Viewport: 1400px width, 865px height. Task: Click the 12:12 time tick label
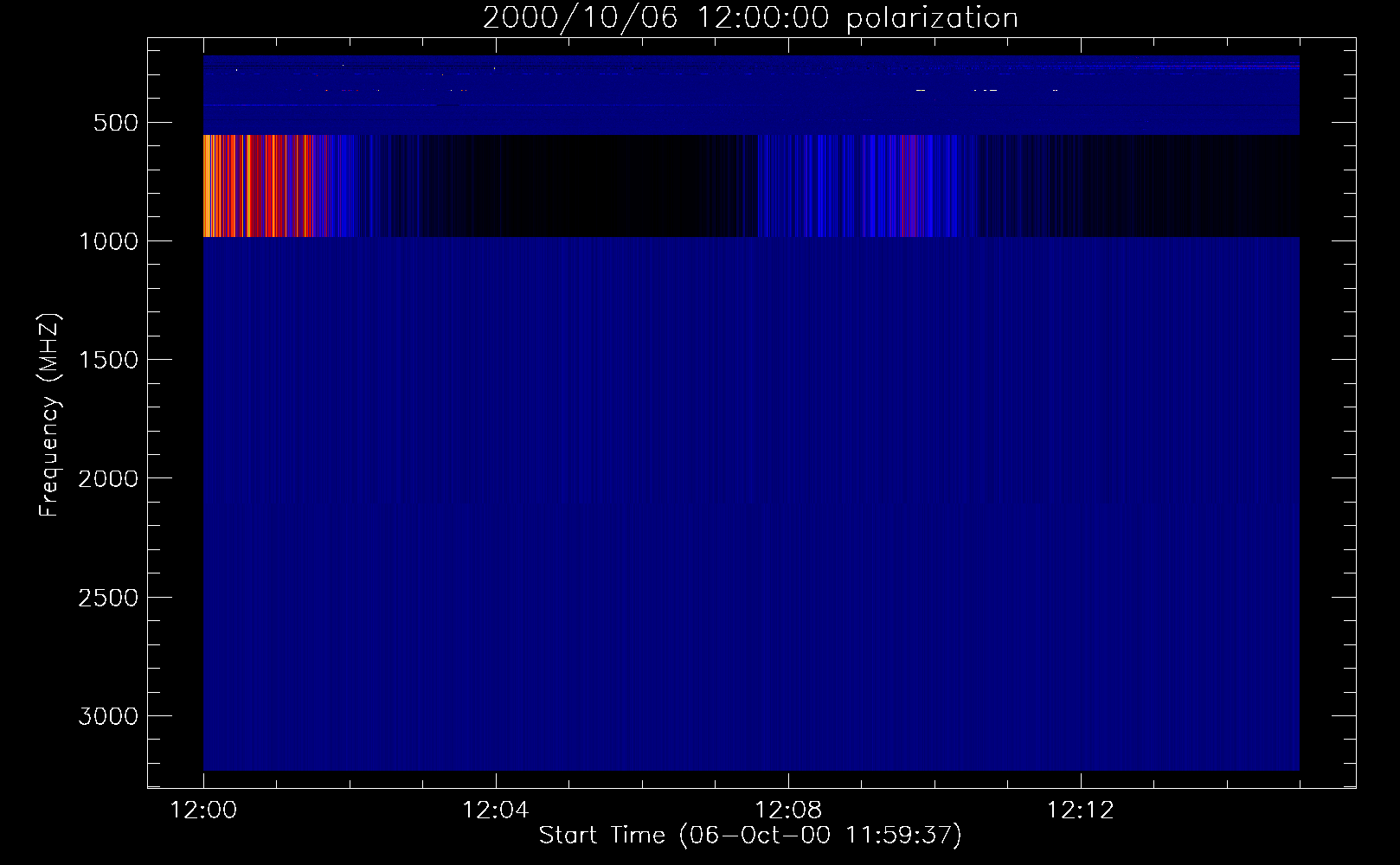tap(1080, 811)
